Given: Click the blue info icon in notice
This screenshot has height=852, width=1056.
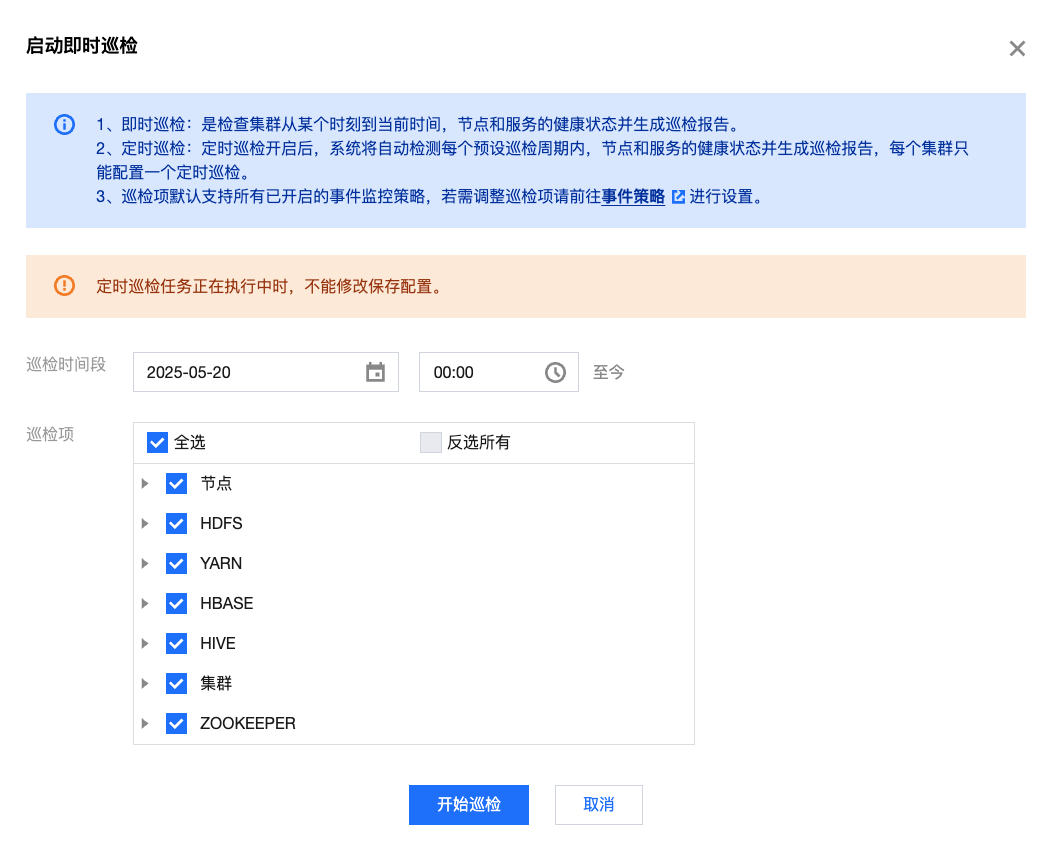Looking at the screenshot, I should coord(64,125).
